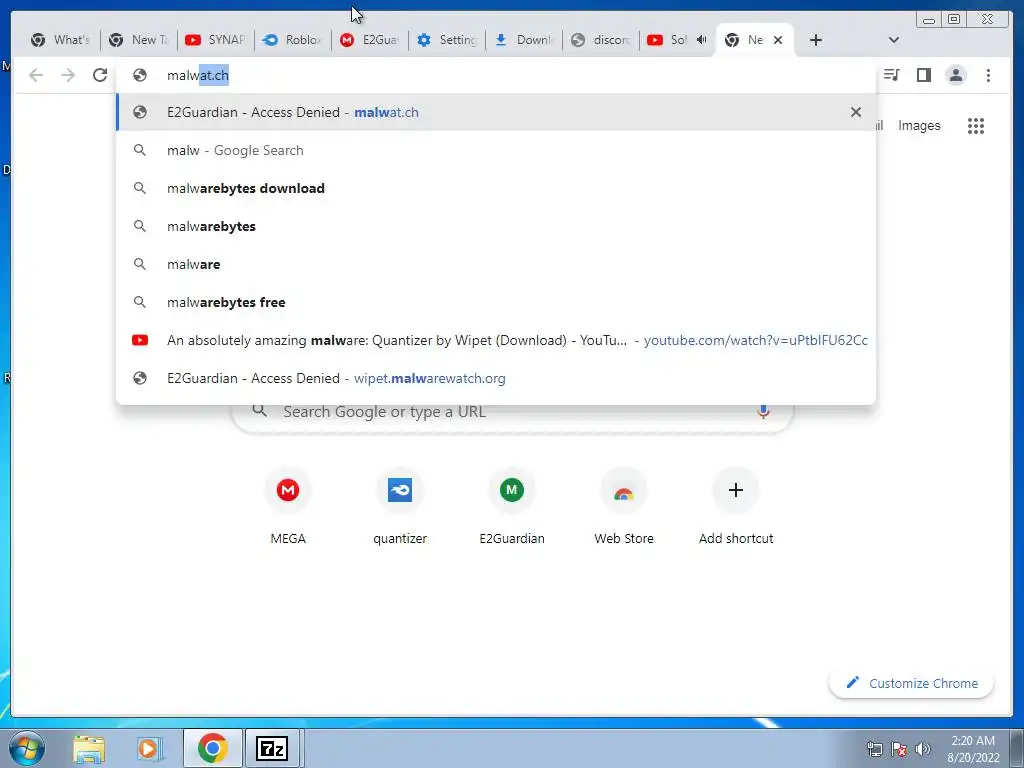
Task: Open the Images link
Action: [x=919, y=125]
